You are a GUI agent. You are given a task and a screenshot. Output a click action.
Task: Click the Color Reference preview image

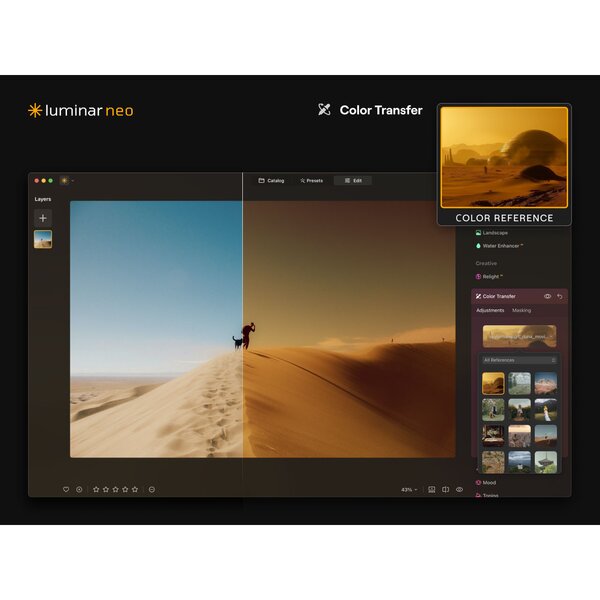pos(504,157)
